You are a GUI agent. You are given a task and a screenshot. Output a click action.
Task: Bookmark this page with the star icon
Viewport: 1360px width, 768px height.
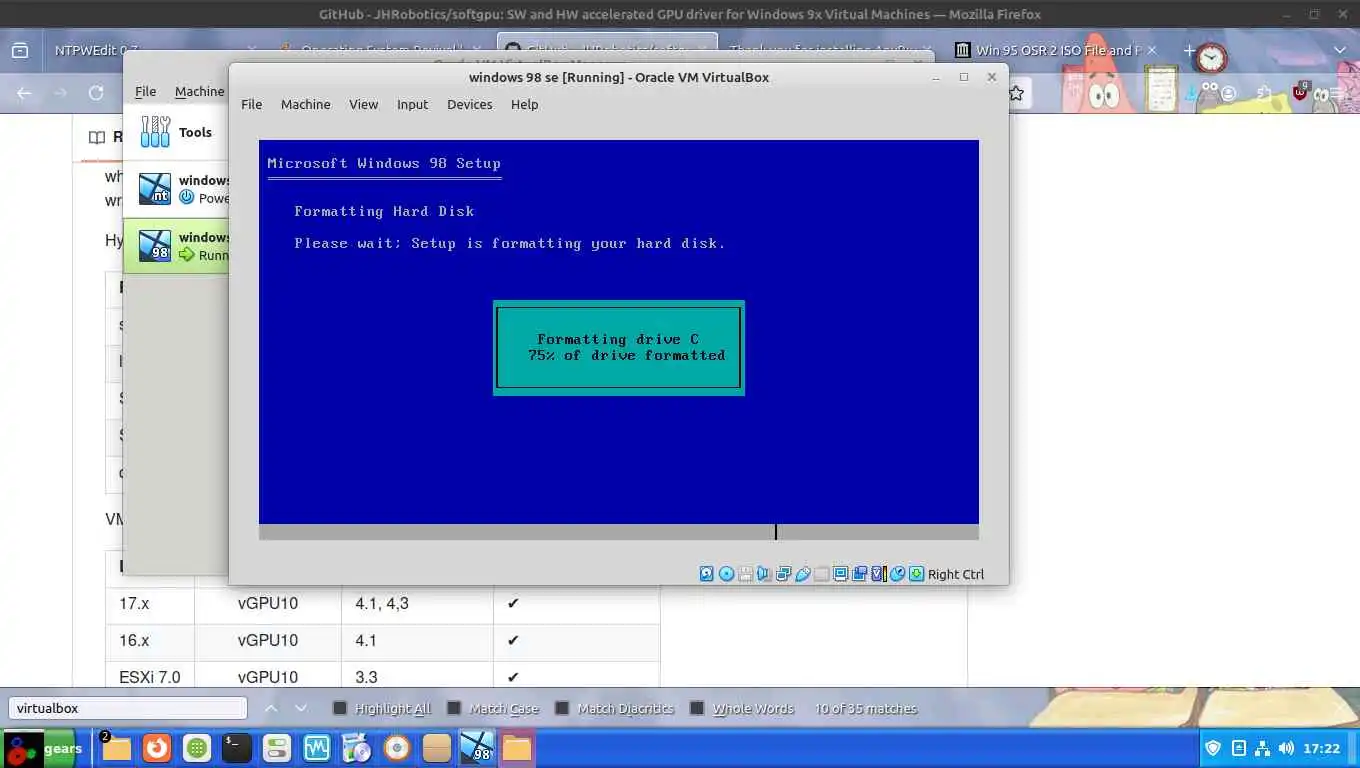1017,93
